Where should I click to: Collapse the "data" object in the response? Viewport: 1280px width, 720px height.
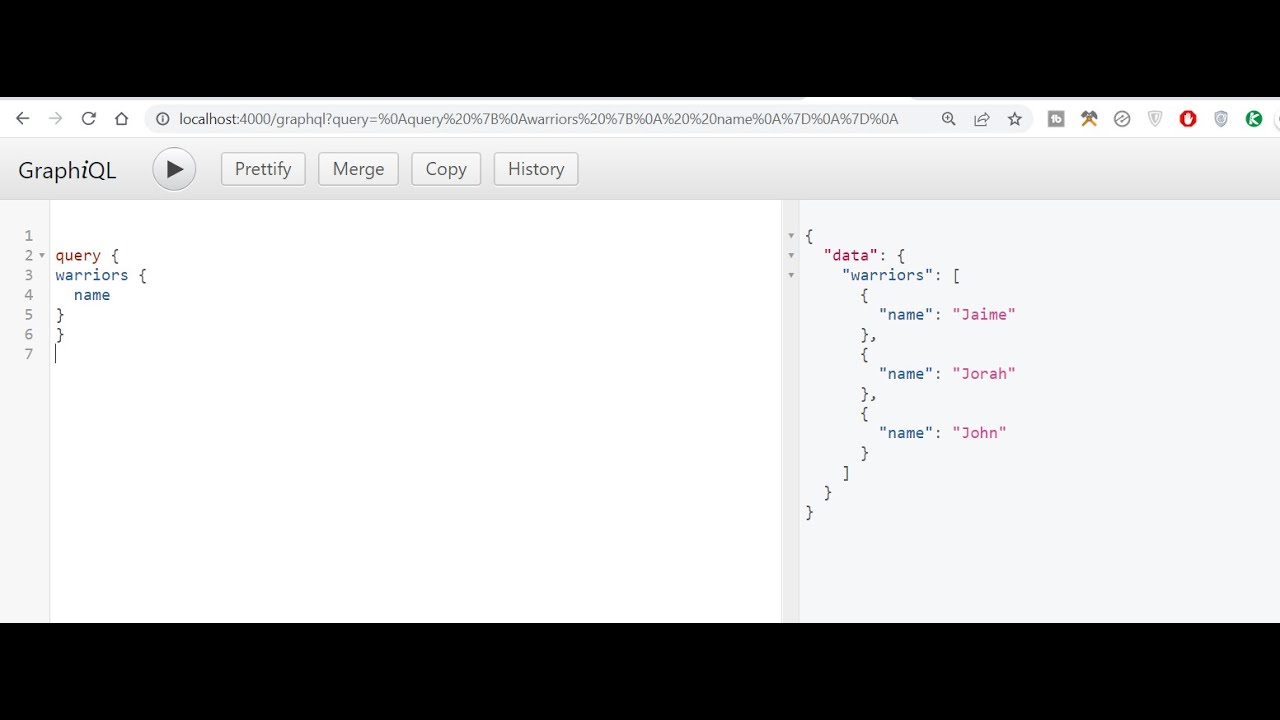(x=791, y=256)
